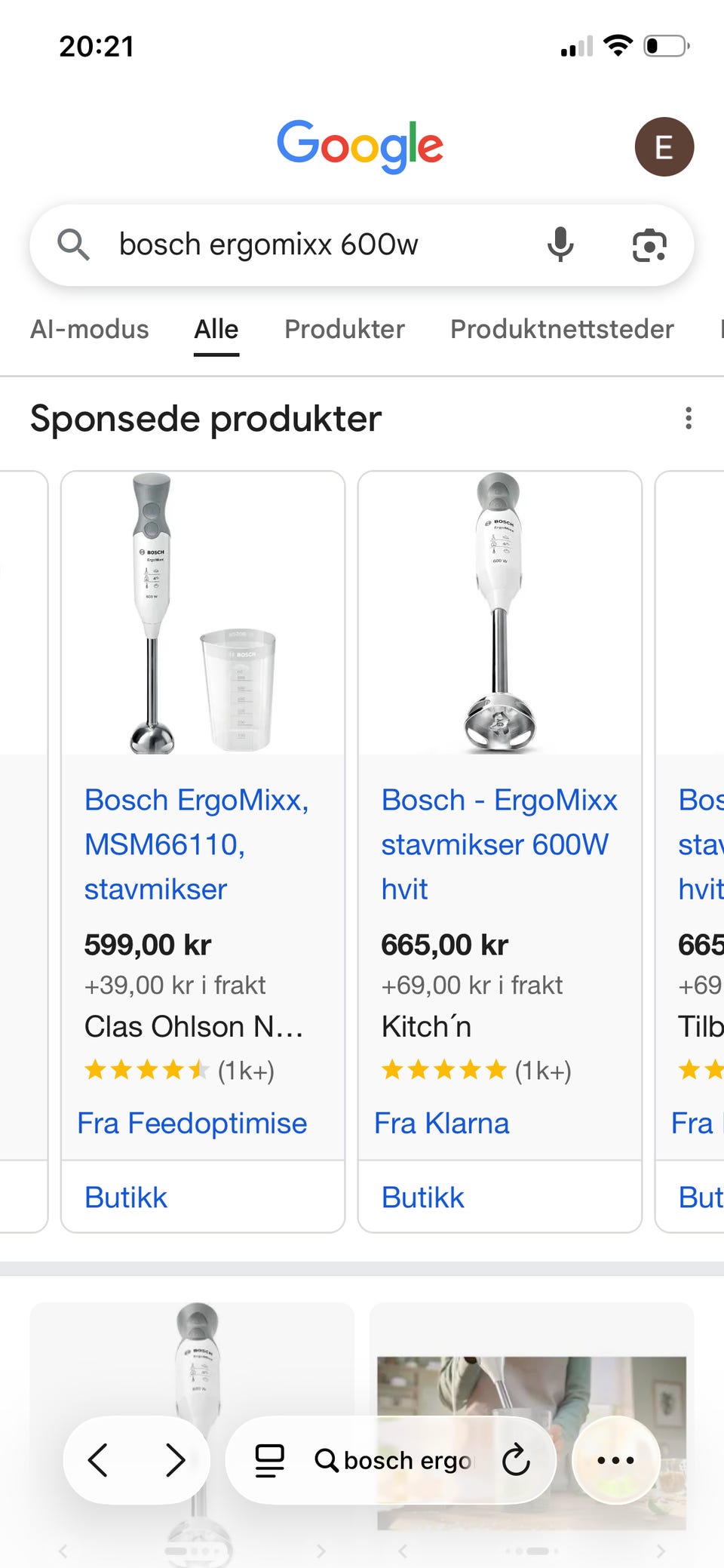Viewport: 724px width, 1568px height.
Task: Tap the search magnifier icon in search box
Action: coord(73,244)
